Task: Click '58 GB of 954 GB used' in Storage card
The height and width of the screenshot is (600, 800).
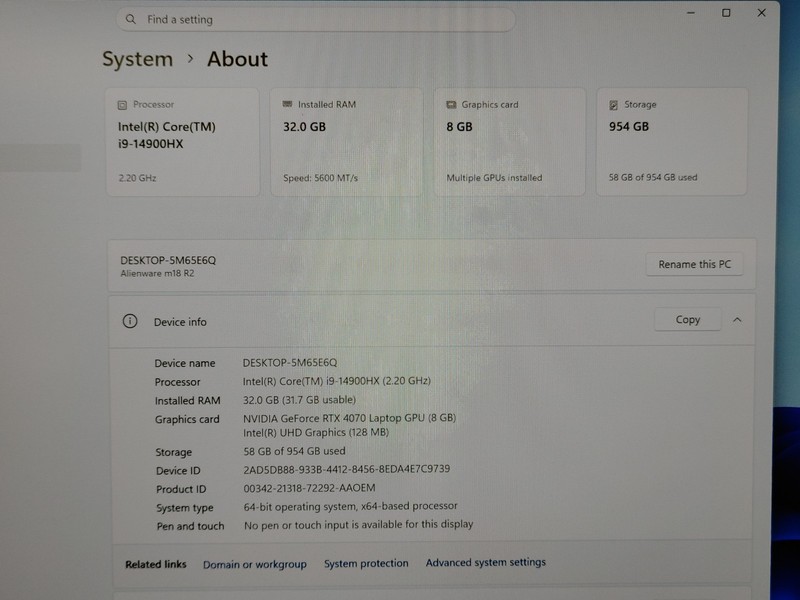Action: (653, 178)
